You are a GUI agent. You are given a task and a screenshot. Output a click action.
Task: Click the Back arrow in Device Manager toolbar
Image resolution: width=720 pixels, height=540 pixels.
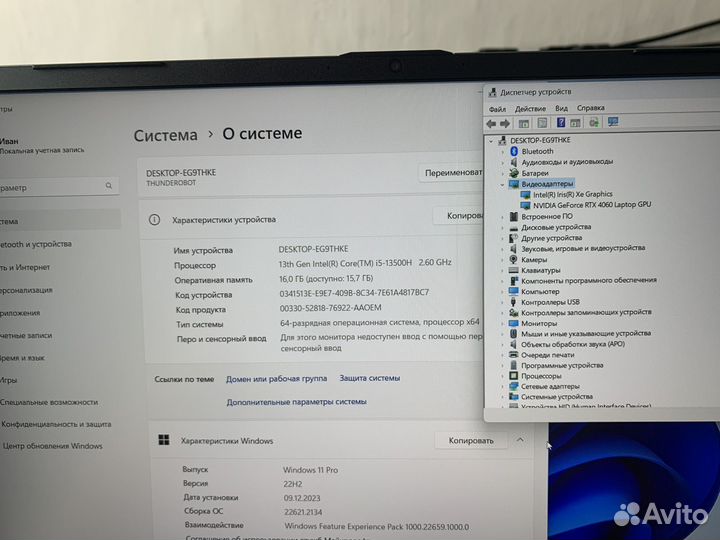click(492, 122)
